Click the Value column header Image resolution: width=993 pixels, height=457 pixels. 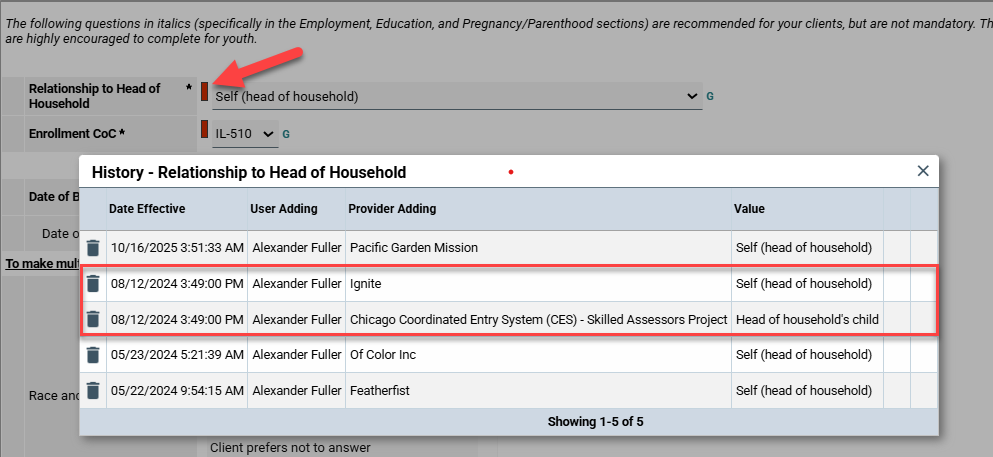(x=749, y=209)
